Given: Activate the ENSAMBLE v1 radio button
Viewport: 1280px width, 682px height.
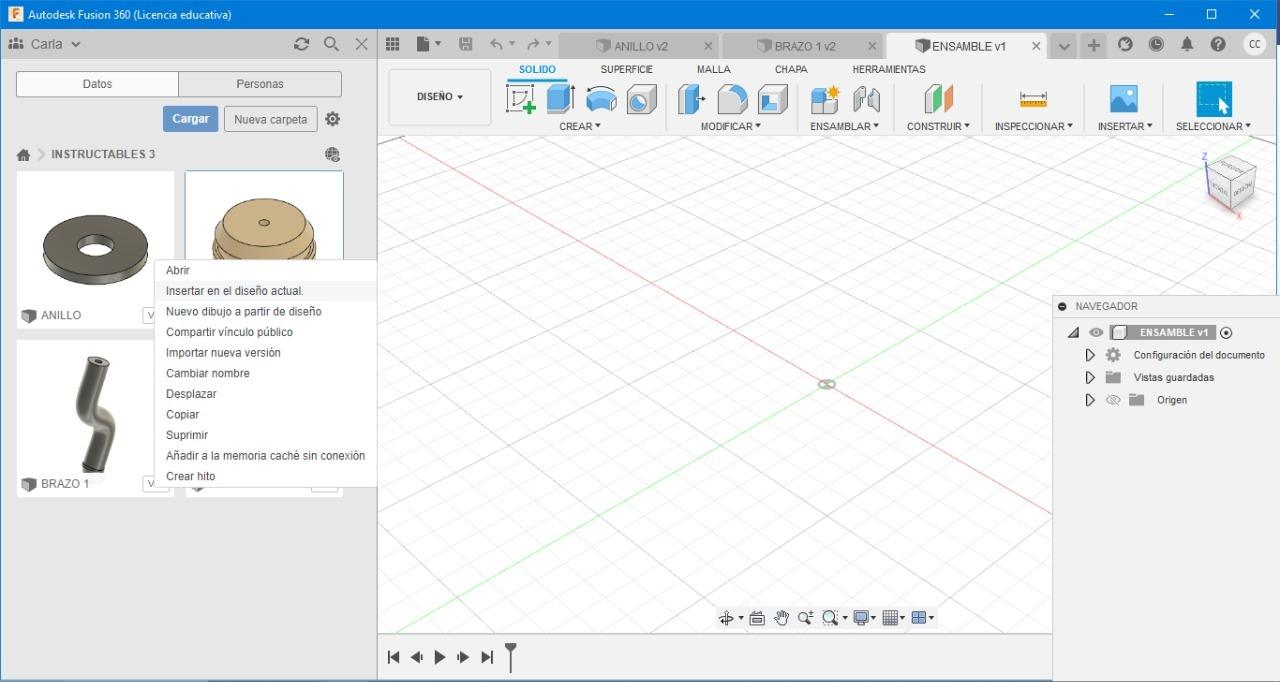Looking at the screenshot, I should pos(1227,333).
